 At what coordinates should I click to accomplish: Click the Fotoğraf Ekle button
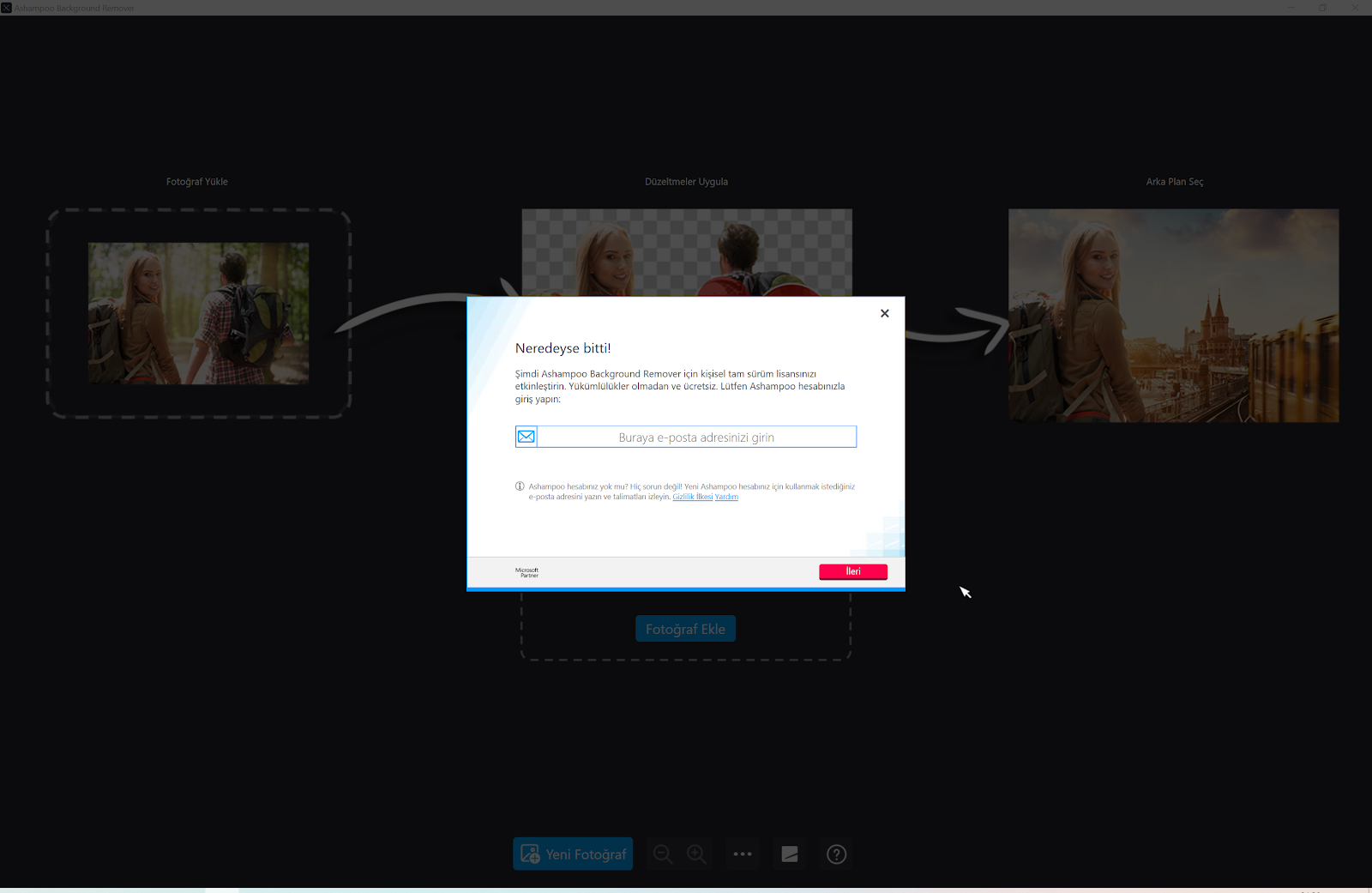[x=685, y=629]
